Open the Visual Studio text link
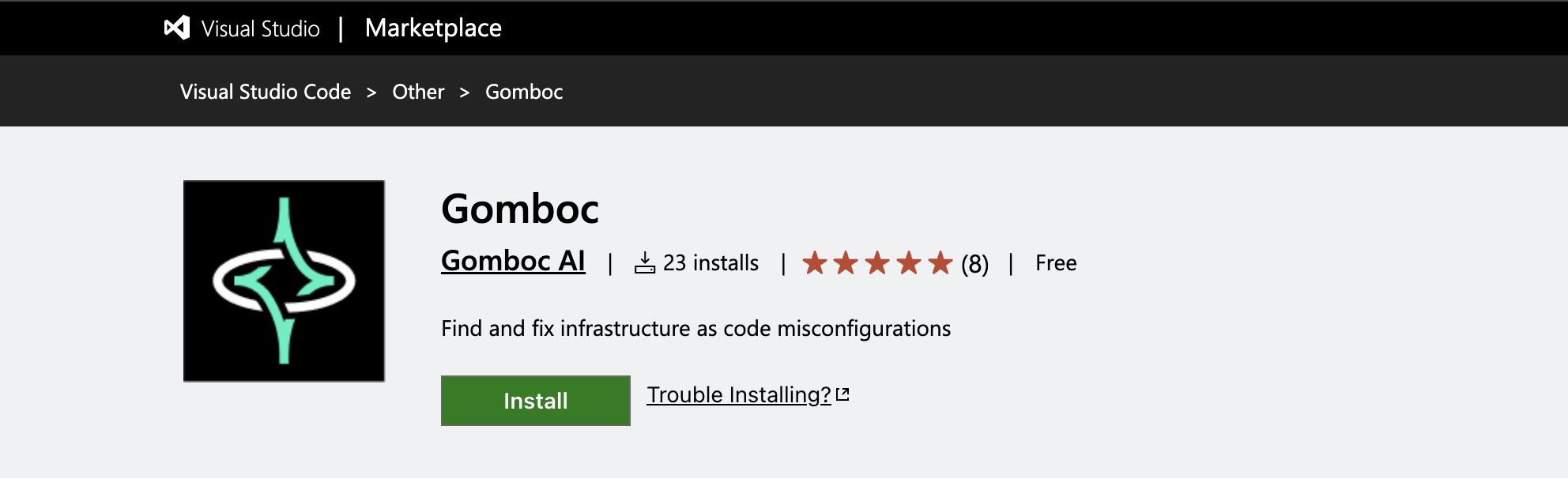Image resolution: width=1568 pixels, height=479 pixels. click(x=260, y=29)
